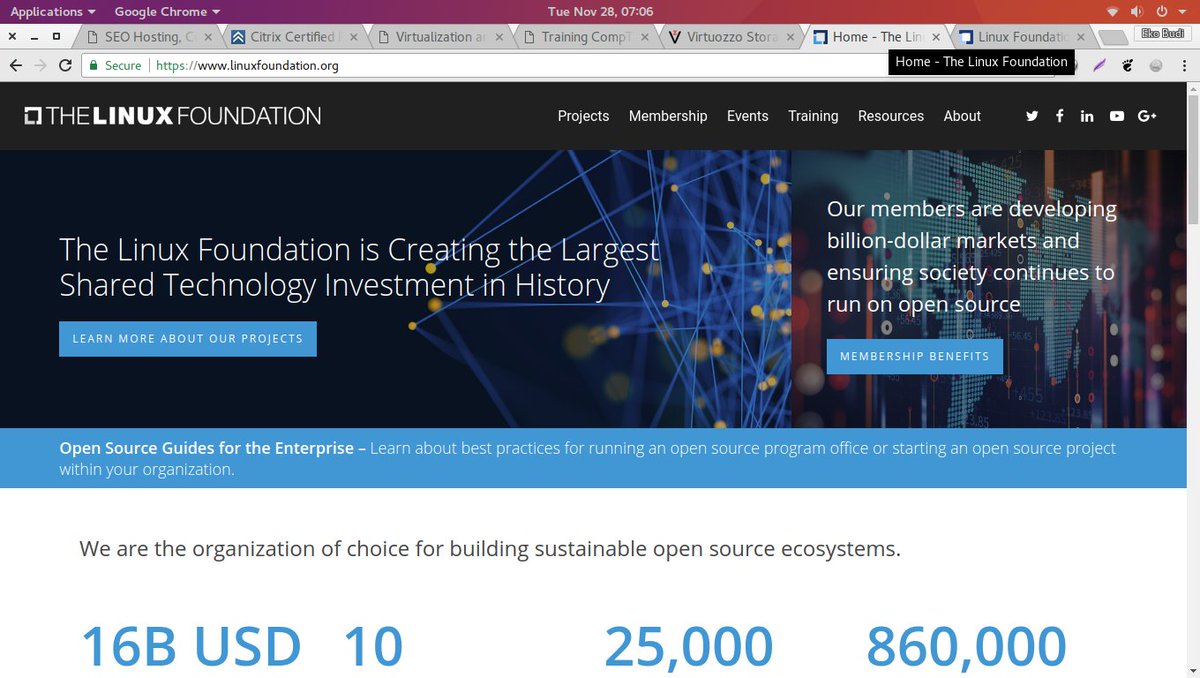
Task: Open the clock and calendar dropdown
Action: pos(600,11)
